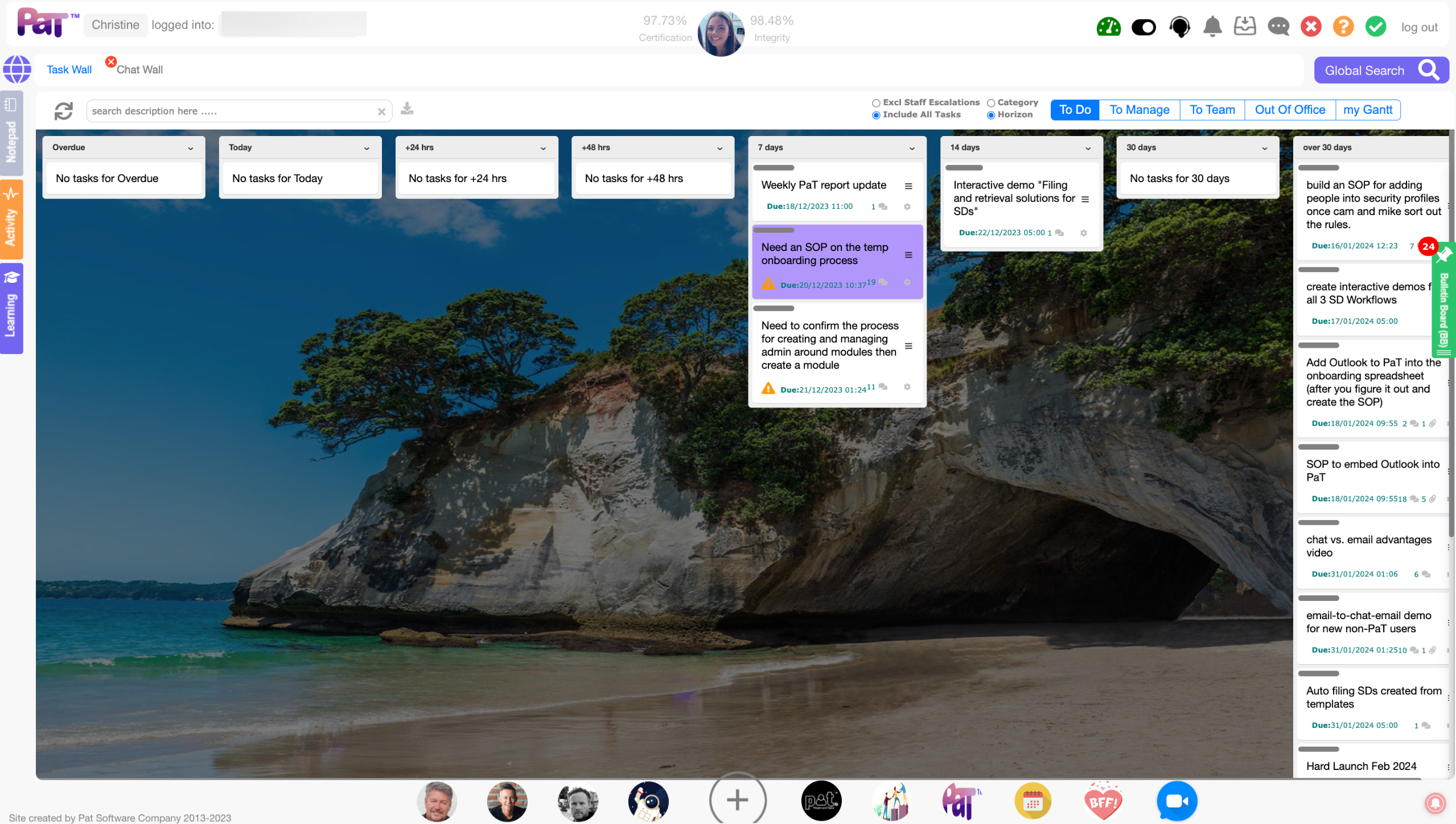
Task: Open notifications bell icon
Action: pos(1212,27)
